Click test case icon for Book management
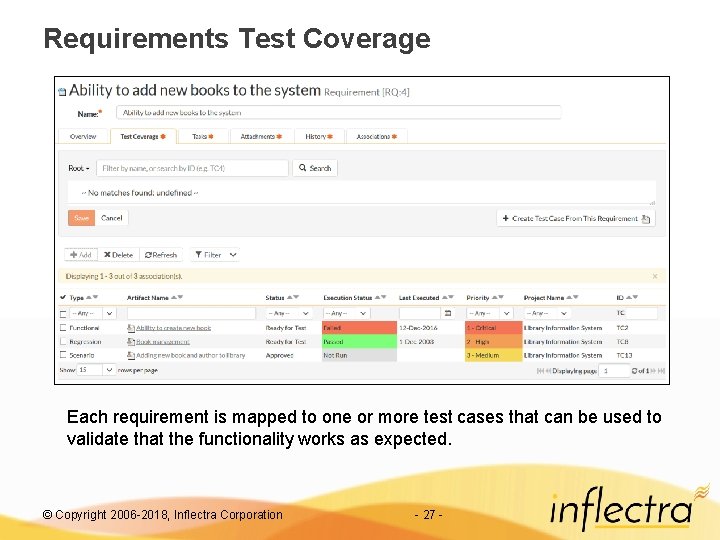Screen dimensions: 720x540 click(131, 342)
